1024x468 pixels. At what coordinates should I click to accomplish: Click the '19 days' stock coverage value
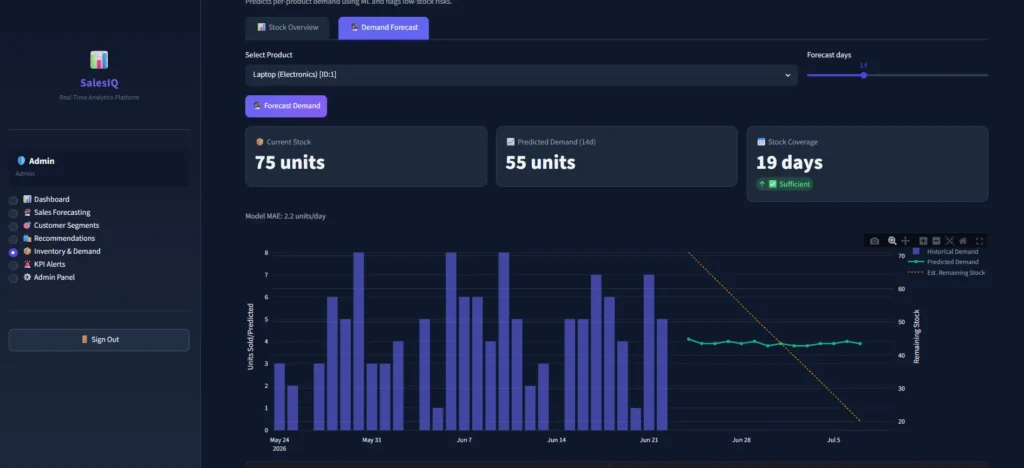point(789,163)
